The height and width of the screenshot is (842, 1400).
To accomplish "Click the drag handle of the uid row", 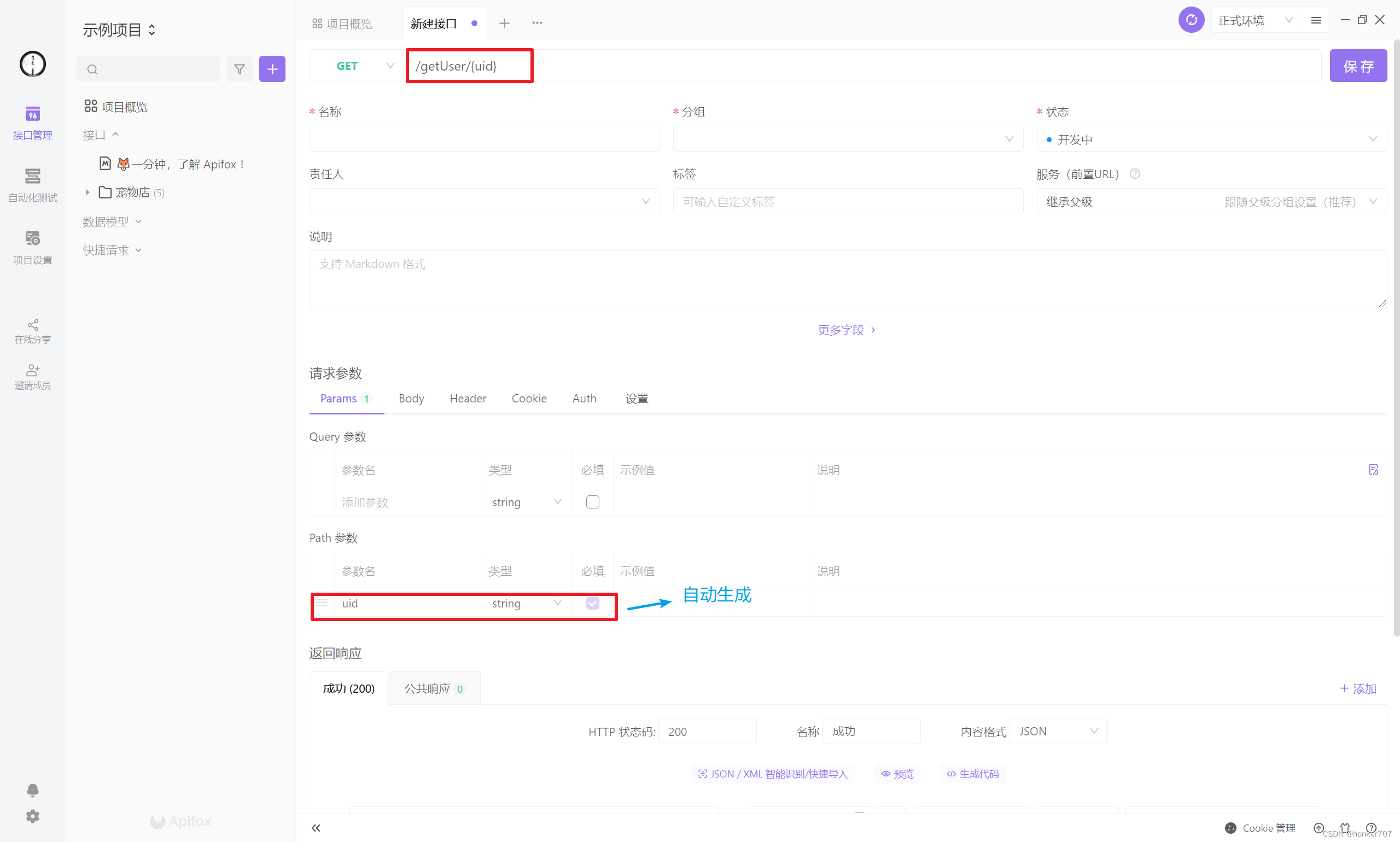I will pos(322,603).
